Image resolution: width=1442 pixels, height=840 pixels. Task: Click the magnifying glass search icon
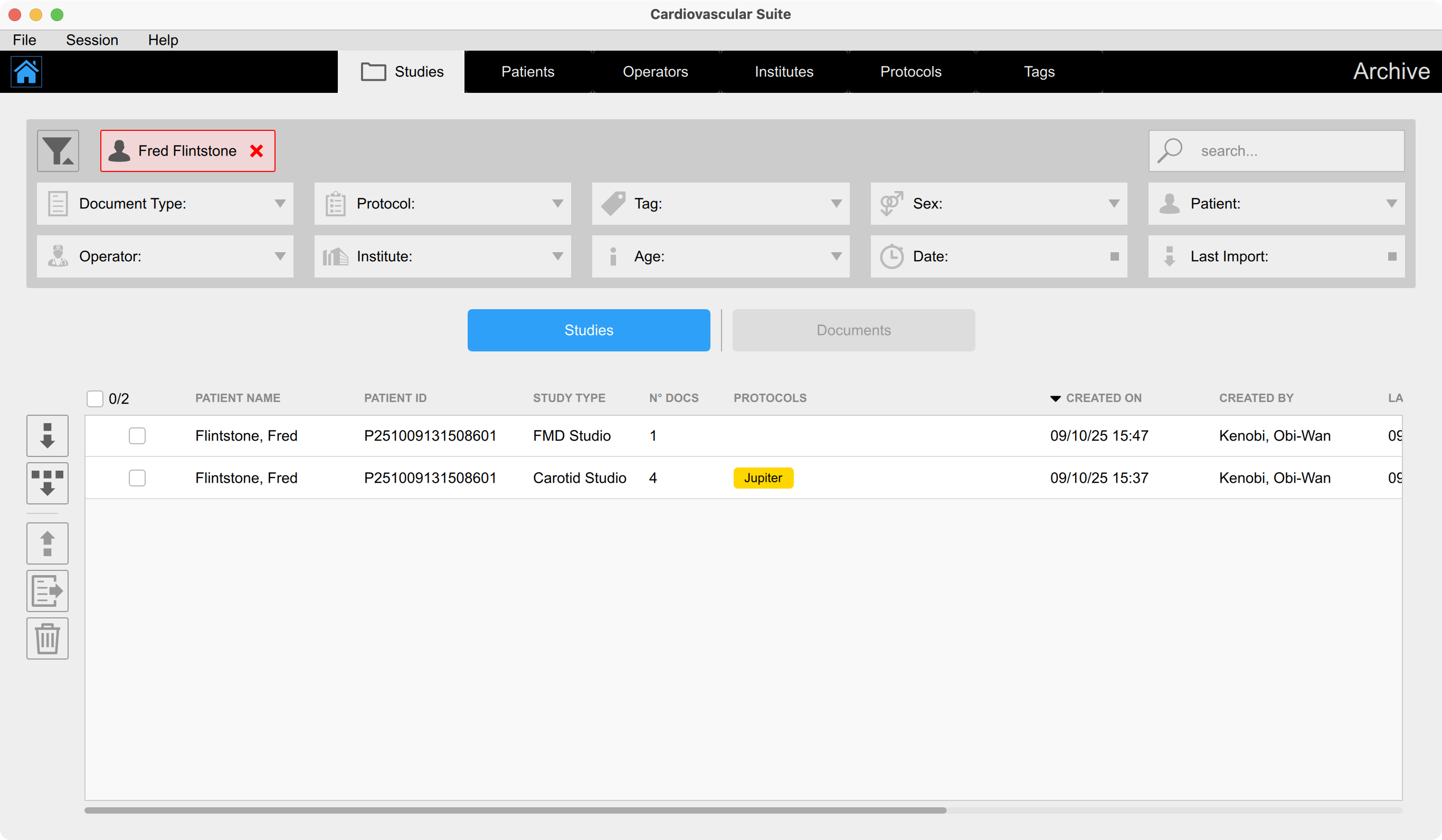click(x=1170, y=150)
